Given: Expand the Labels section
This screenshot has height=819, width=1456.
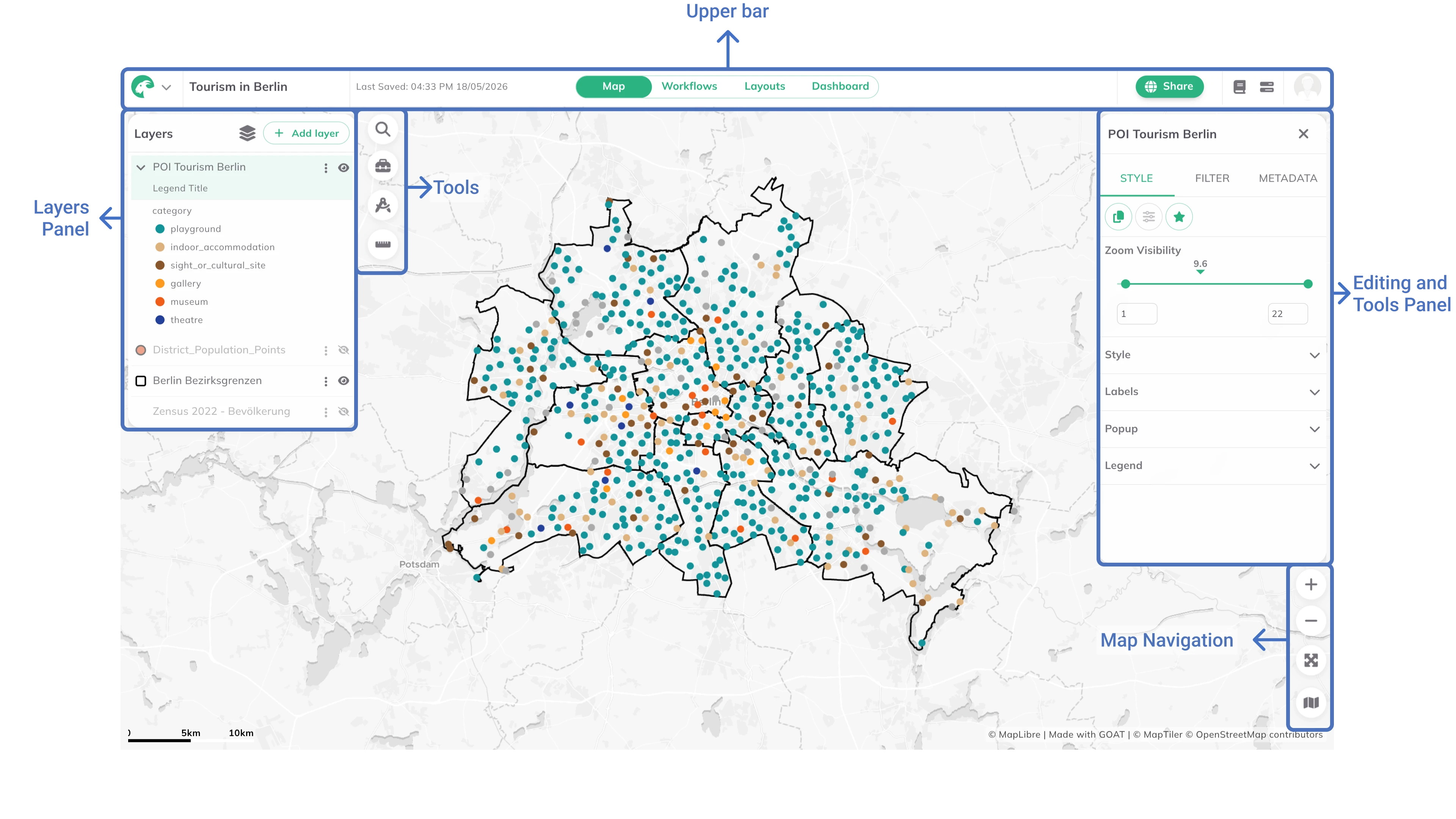Looking at the screenshot, I should point(1213,392).
